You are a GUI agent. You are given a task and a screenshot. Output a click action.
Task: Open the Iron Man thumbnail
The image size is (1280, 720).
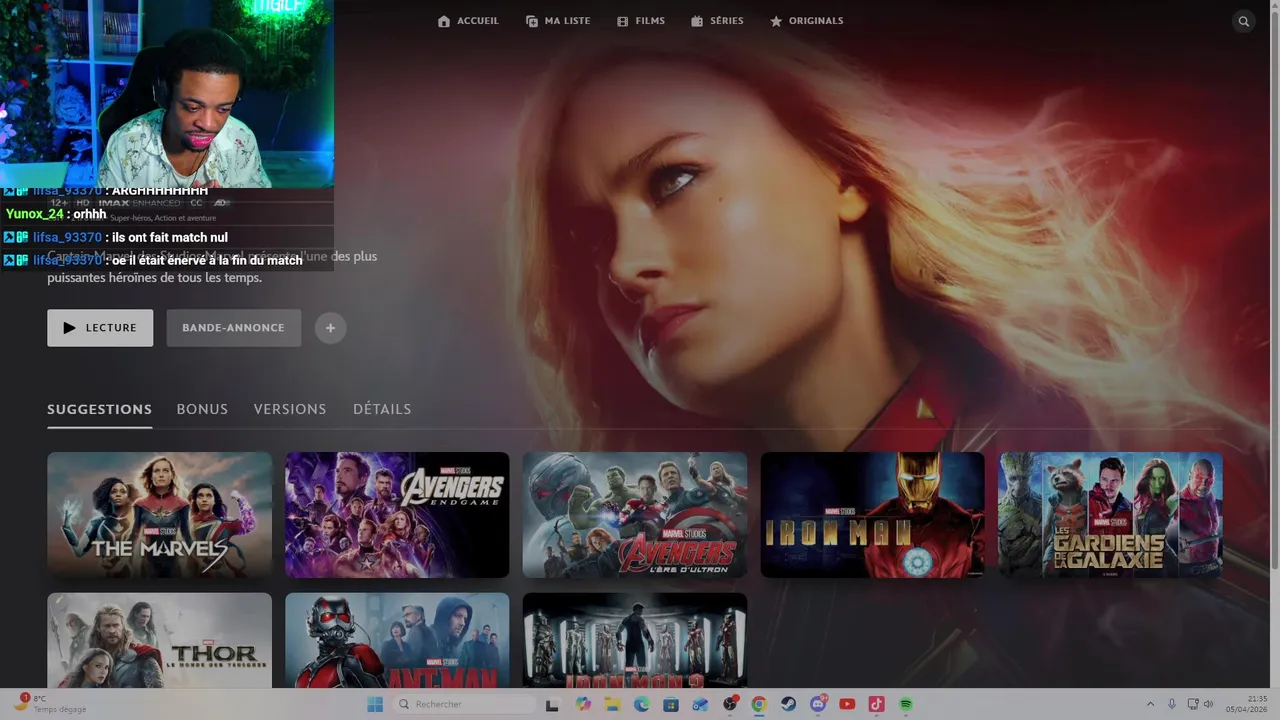(x=873, y=515)
